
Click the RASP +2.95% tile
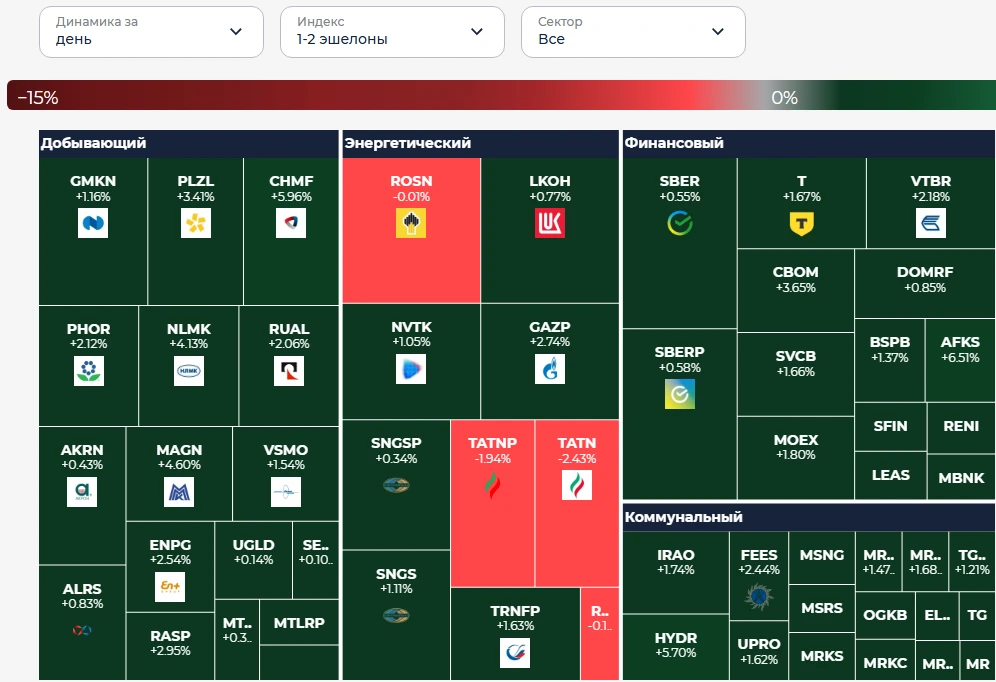[x=170, y=646]
